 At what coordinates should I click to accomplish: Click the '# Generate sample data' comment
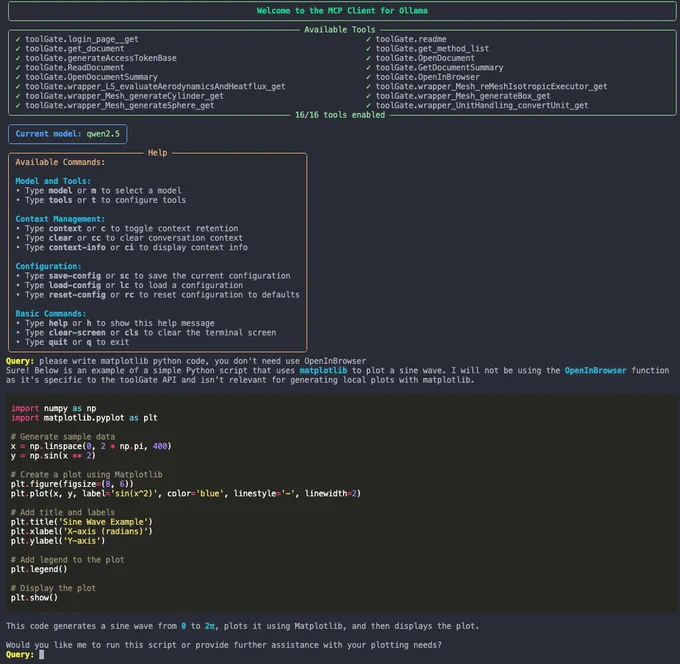click(63, 437)
